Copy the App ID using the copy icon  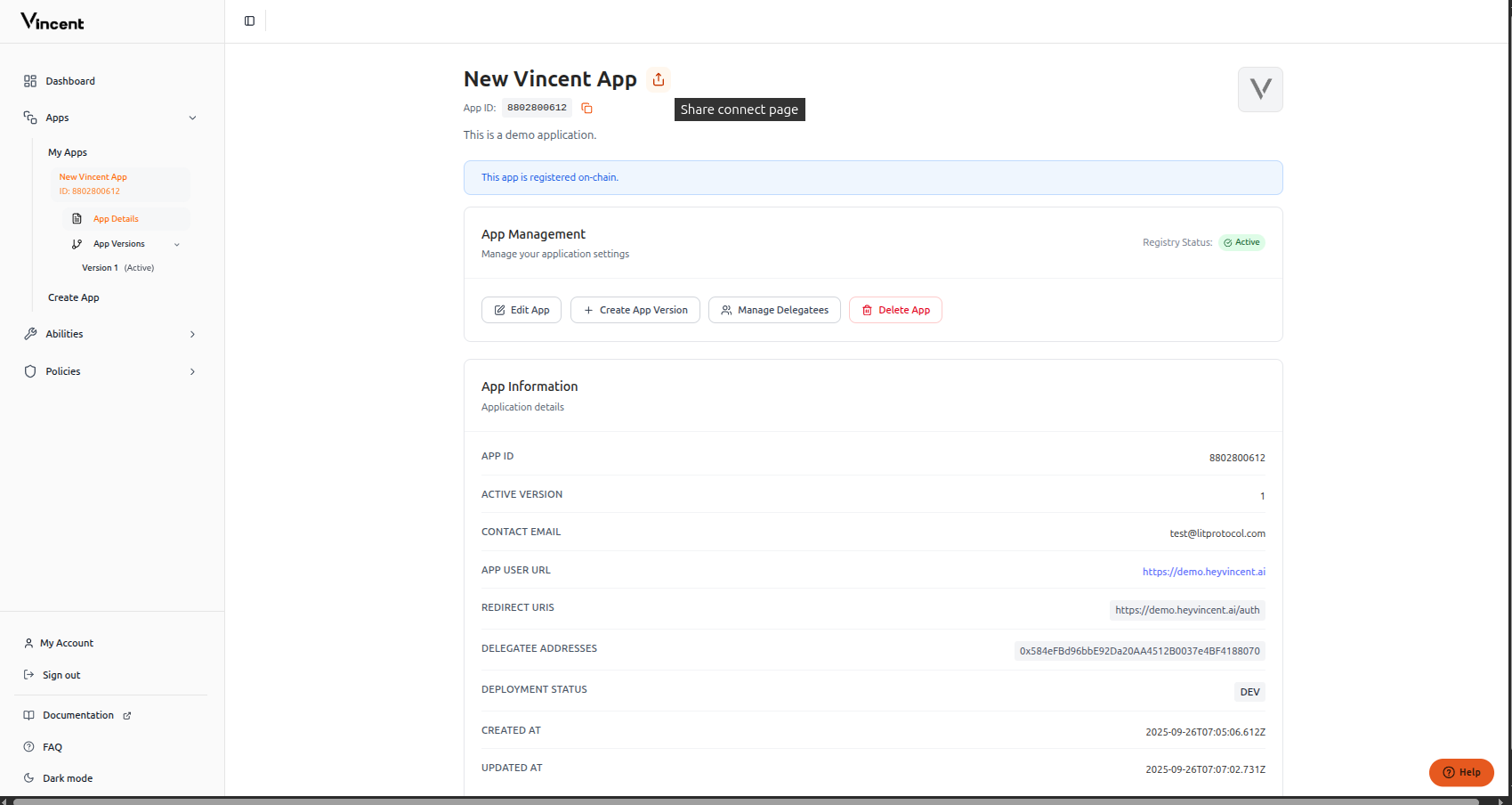pos(586,108)
